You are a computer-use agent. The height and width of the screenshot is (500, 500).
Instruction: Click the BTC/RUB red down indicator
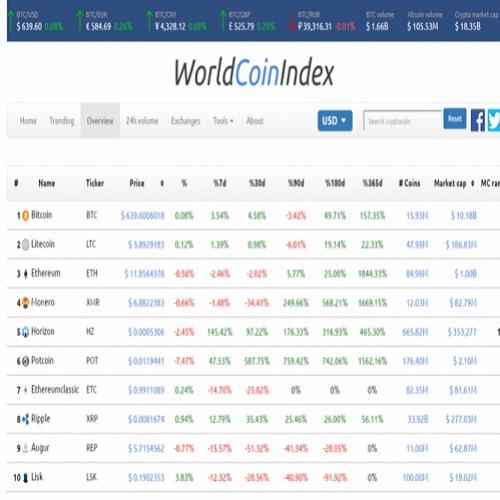tap(292, 22)
